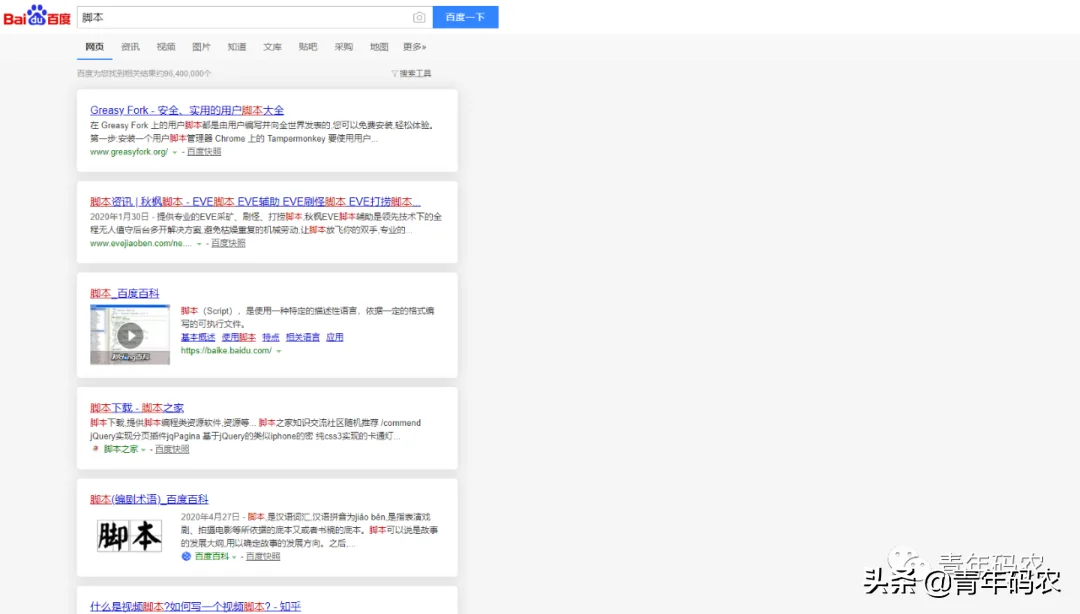1080x614 pixels.
Task: Click the https://baike.baidu.com/ URL
Action: pyautogui.click(x=227, y=351)
